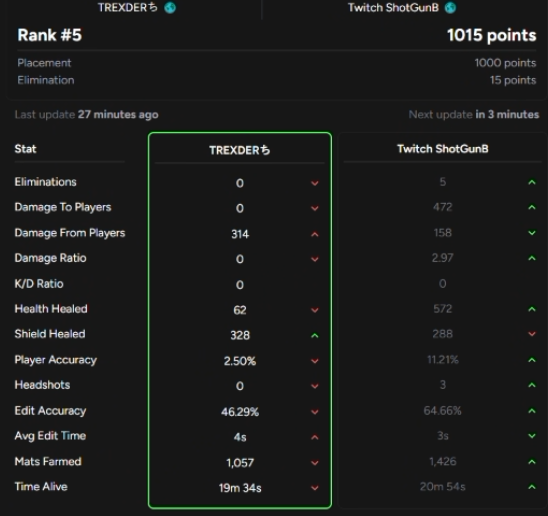Image resolution: width=548 pixels, height=516 pixels.
Task: Click ShotGunB's red Shield Healed down arrow
Action: point(532,334)
